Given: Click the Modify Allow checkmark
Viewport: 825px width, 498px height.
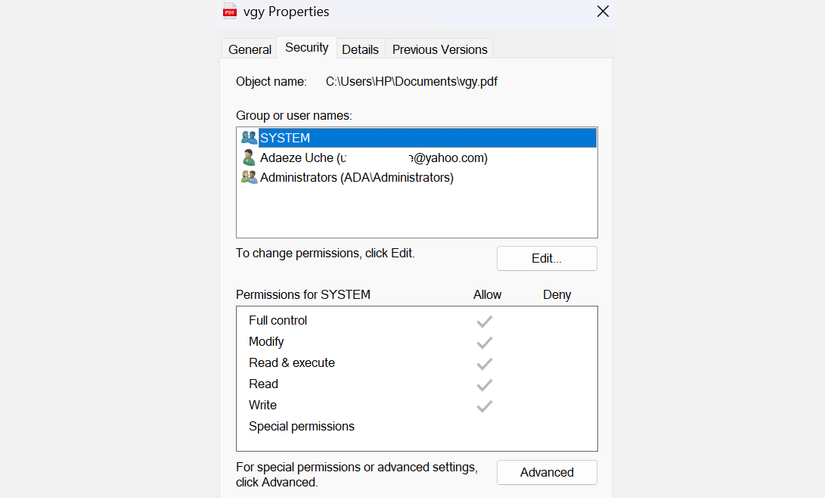Looking at the screenshot, I should tap(485, 342).
